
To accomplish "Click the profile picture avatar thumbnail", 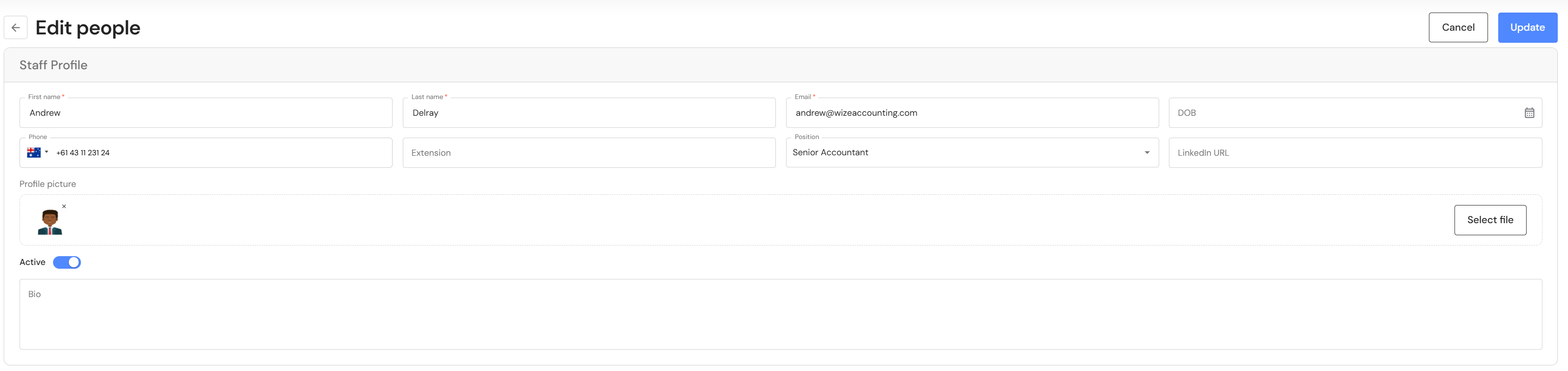I will click(50, 223).
